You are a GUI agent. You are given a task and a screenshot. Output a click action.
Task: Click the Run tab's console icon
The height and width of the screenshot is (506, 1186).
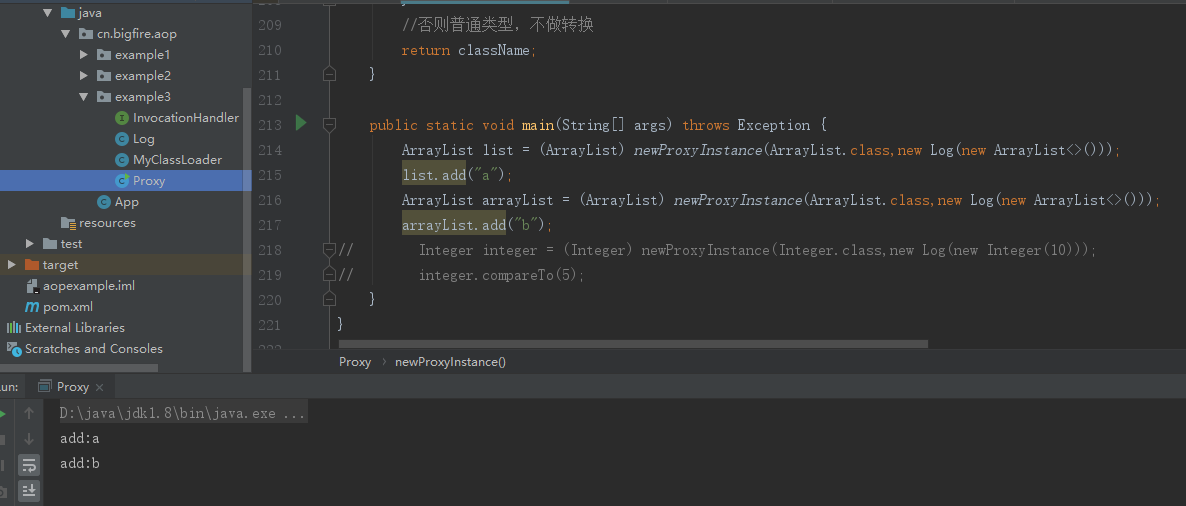pyautogui.click(x=45, y=386)
